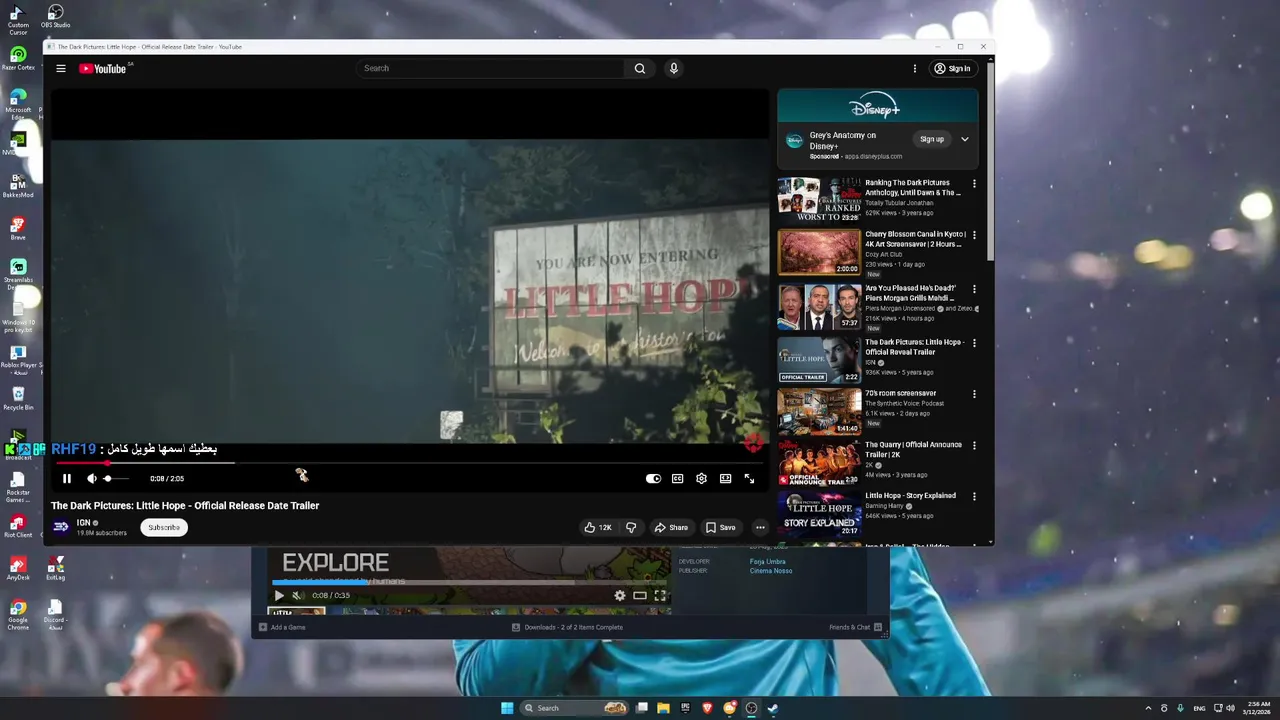The width and height of the screenshot is (1280, 720).
Task: Share the Little Hope trailer
Action: (671, 527)
